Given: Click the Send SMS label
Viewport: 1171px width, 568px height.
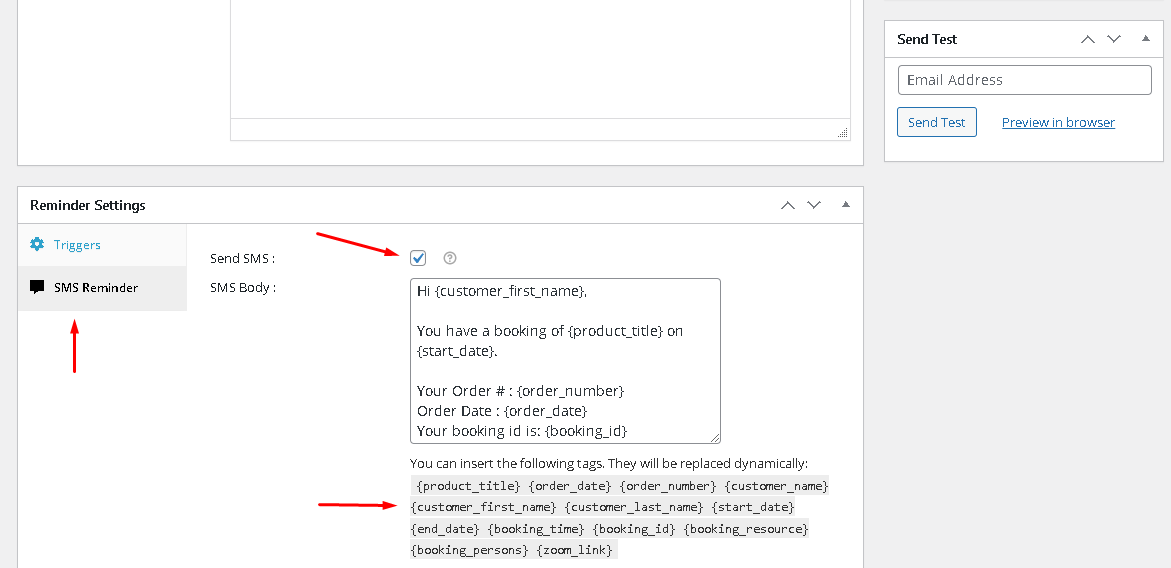Looking at the screenshot, I should click(243, 259).
